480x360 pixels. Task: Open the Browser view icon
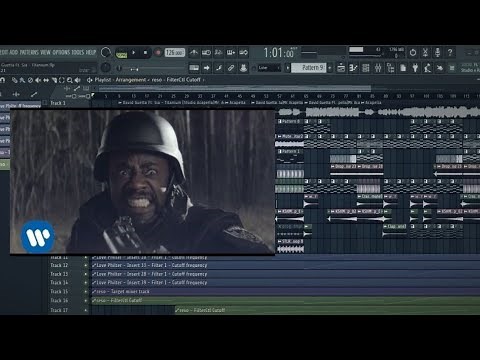390,68
